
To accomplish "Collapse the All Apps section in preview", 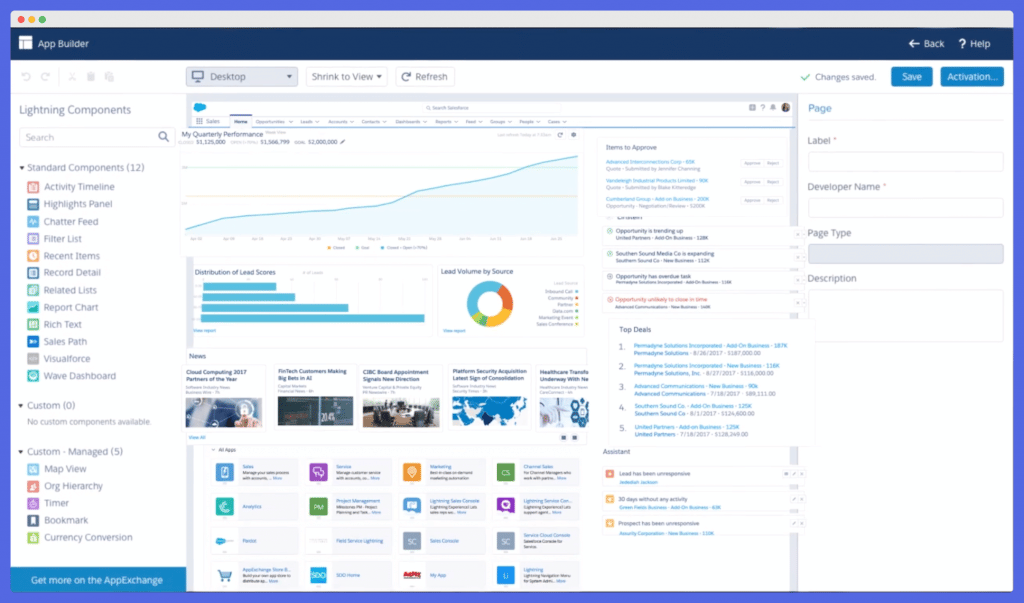I will (x=213, y=449).
